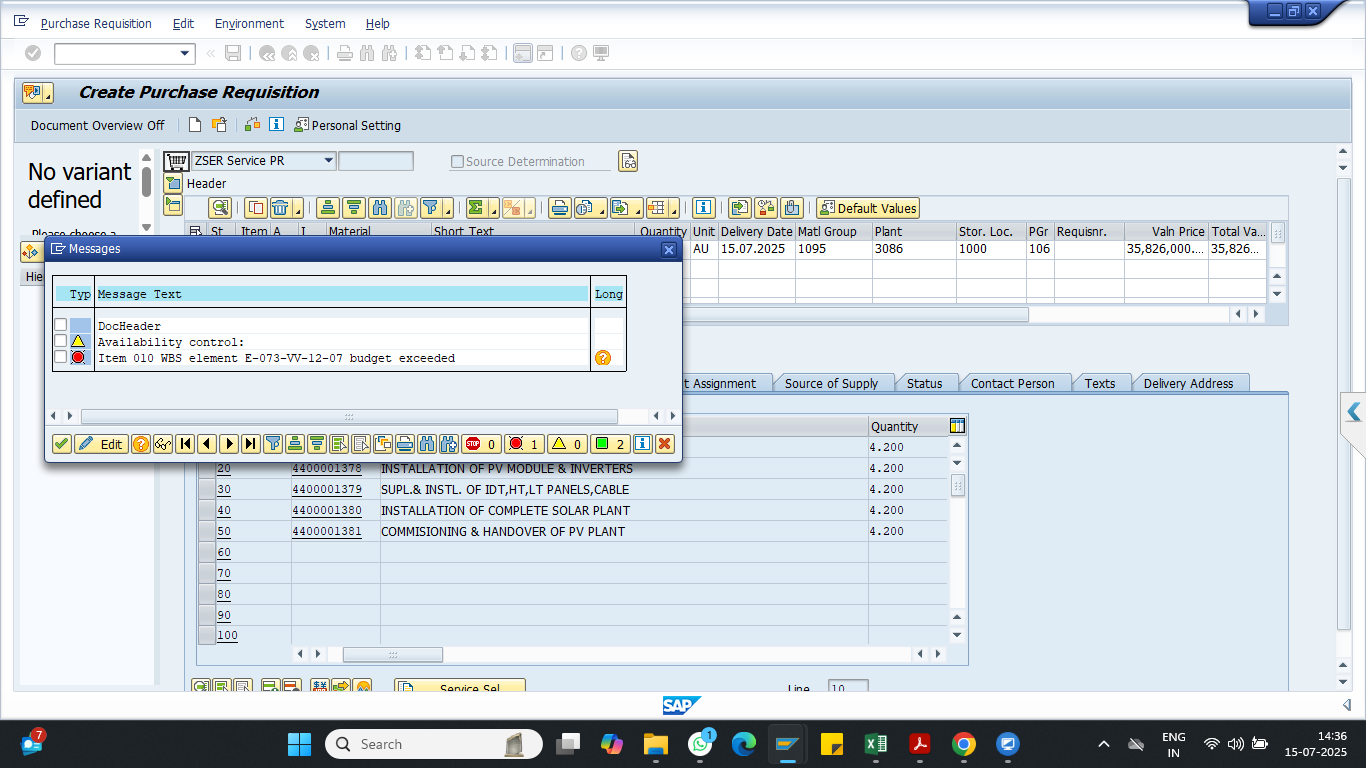
Task: Click the info icon next to Personal Setting
Action: [x=276, y=125]
